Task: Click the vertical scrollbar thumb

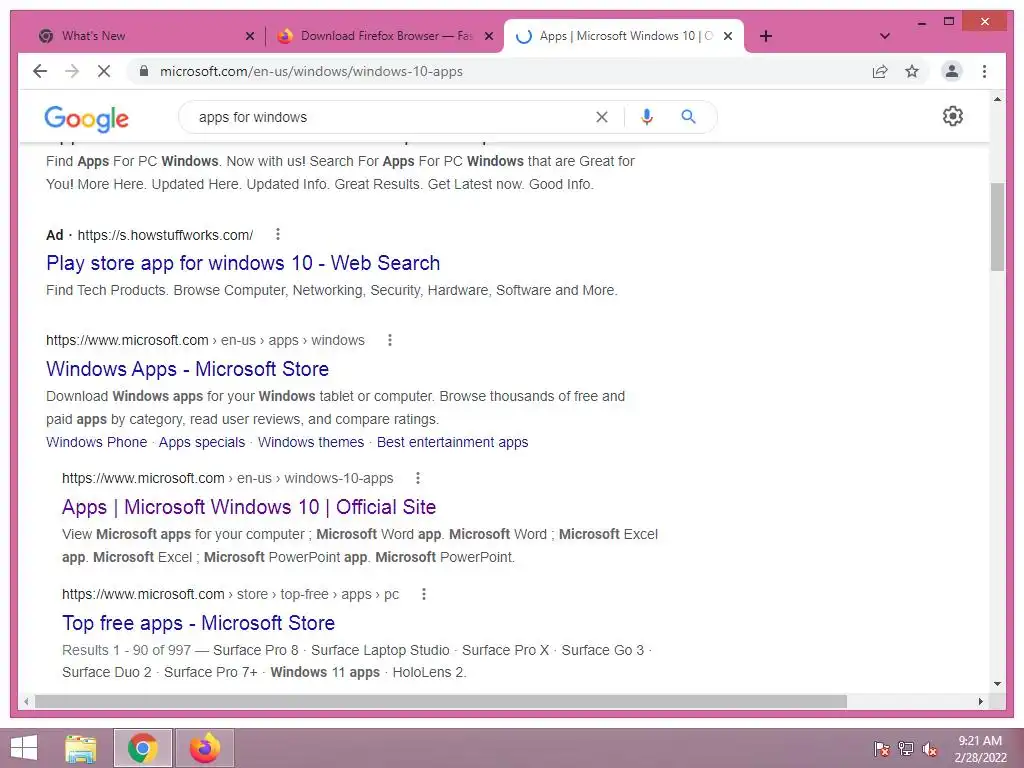Action: [997, 227]
